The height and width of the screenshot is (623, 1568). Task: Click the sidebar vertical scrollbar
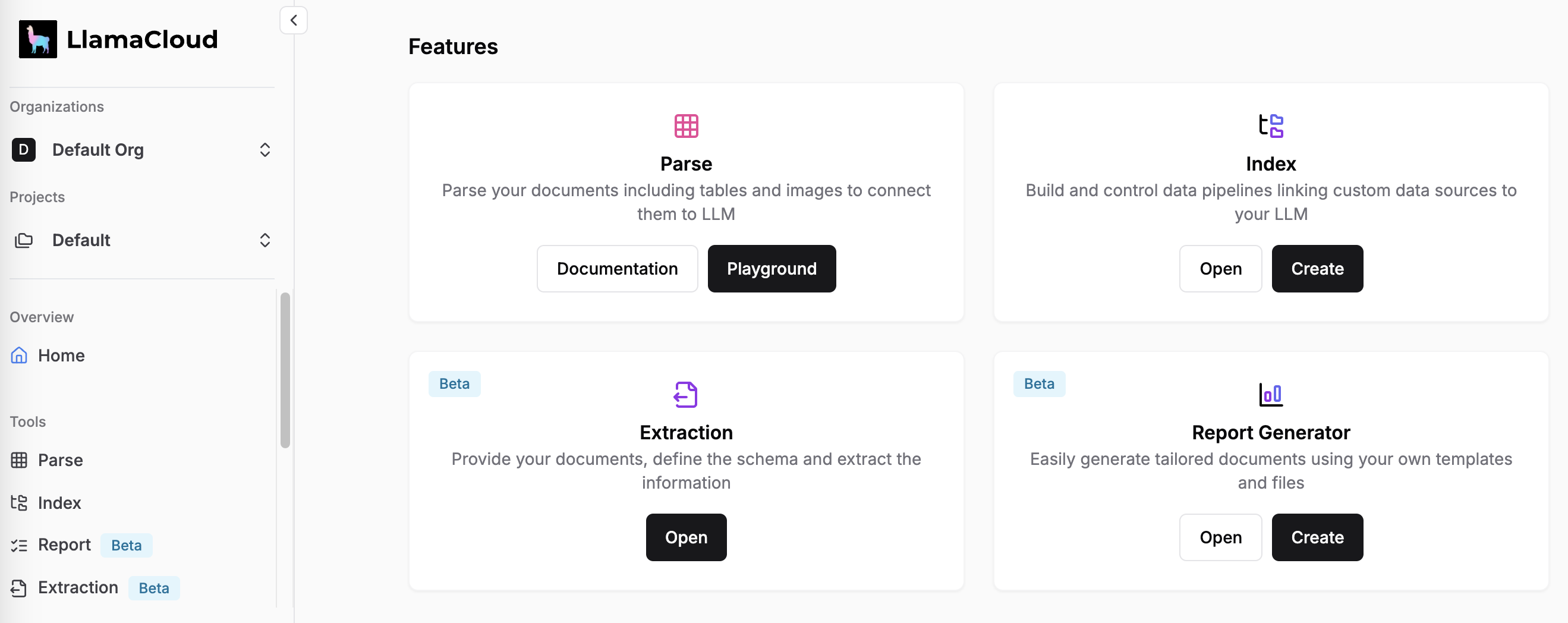coord(285,370)
